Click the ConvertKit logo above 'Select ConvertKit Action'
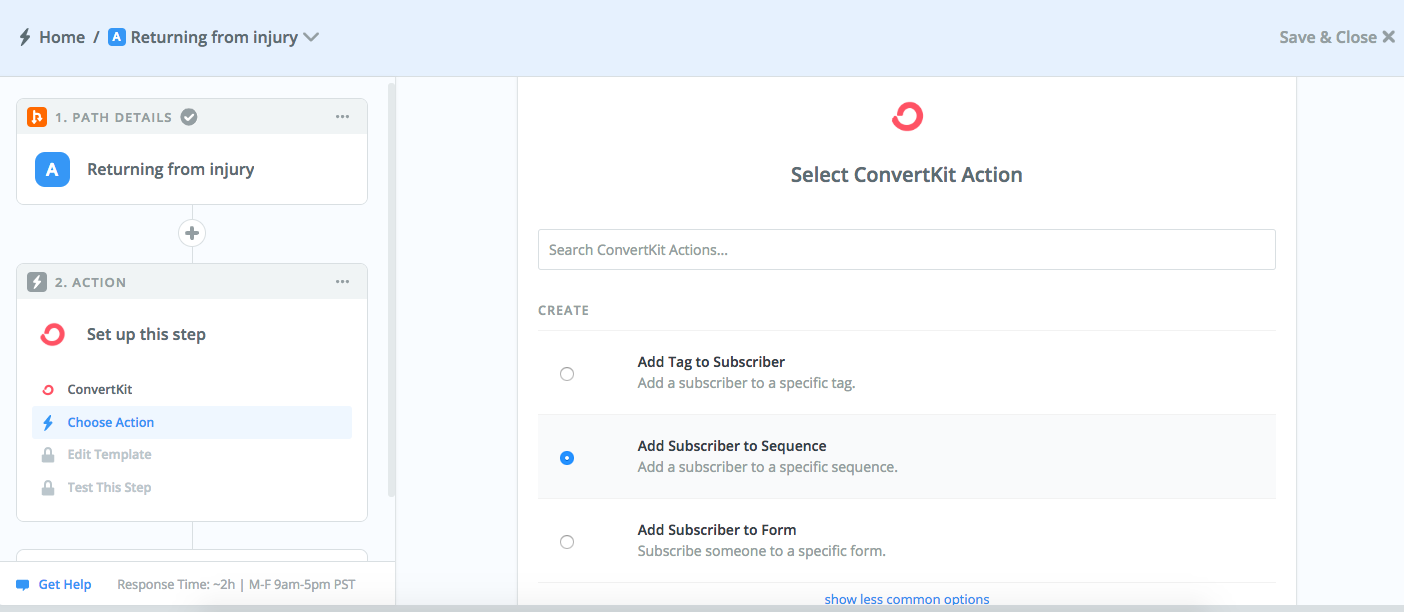 click(906, 115)
